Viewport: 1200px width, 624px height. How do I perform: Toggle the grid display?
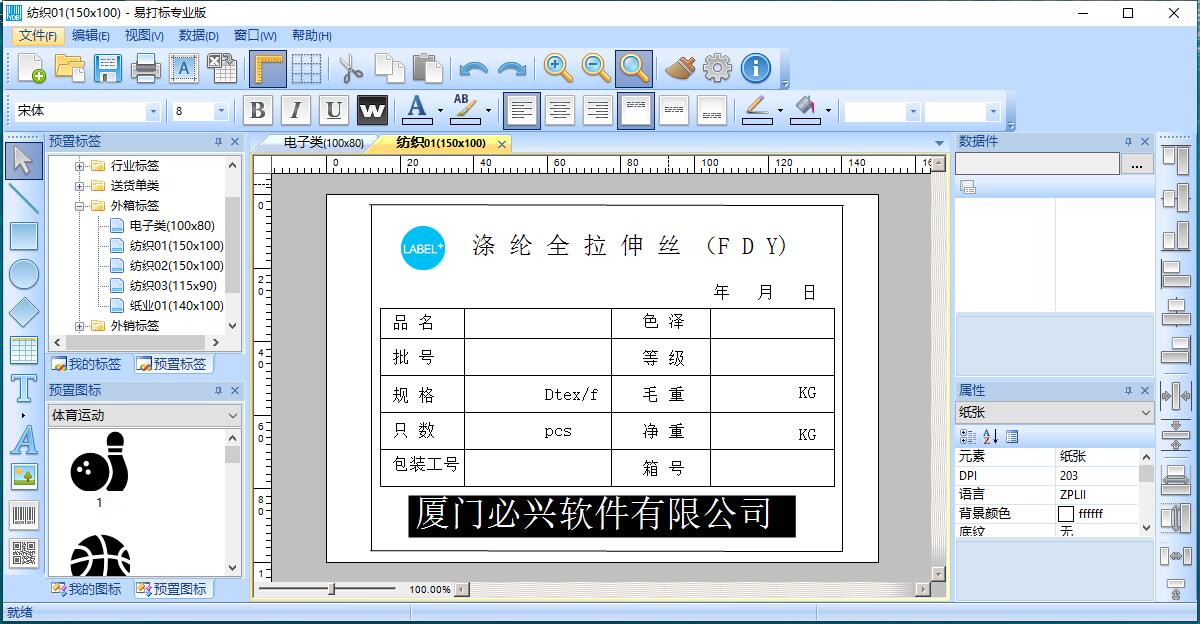[306, 68]
